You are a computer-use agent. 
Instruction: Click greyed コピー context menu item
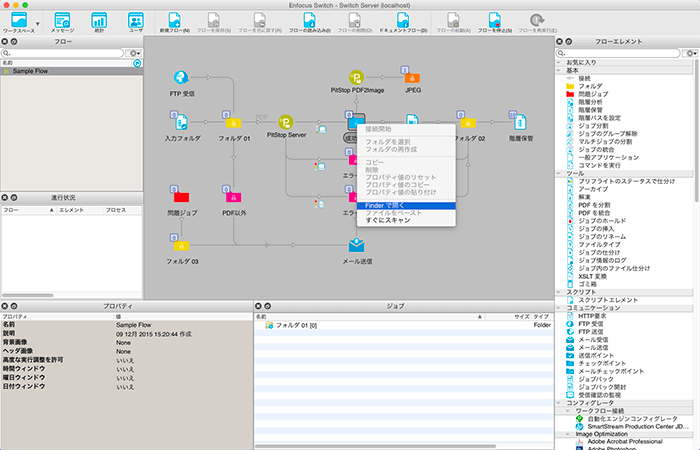pos(406,162)
